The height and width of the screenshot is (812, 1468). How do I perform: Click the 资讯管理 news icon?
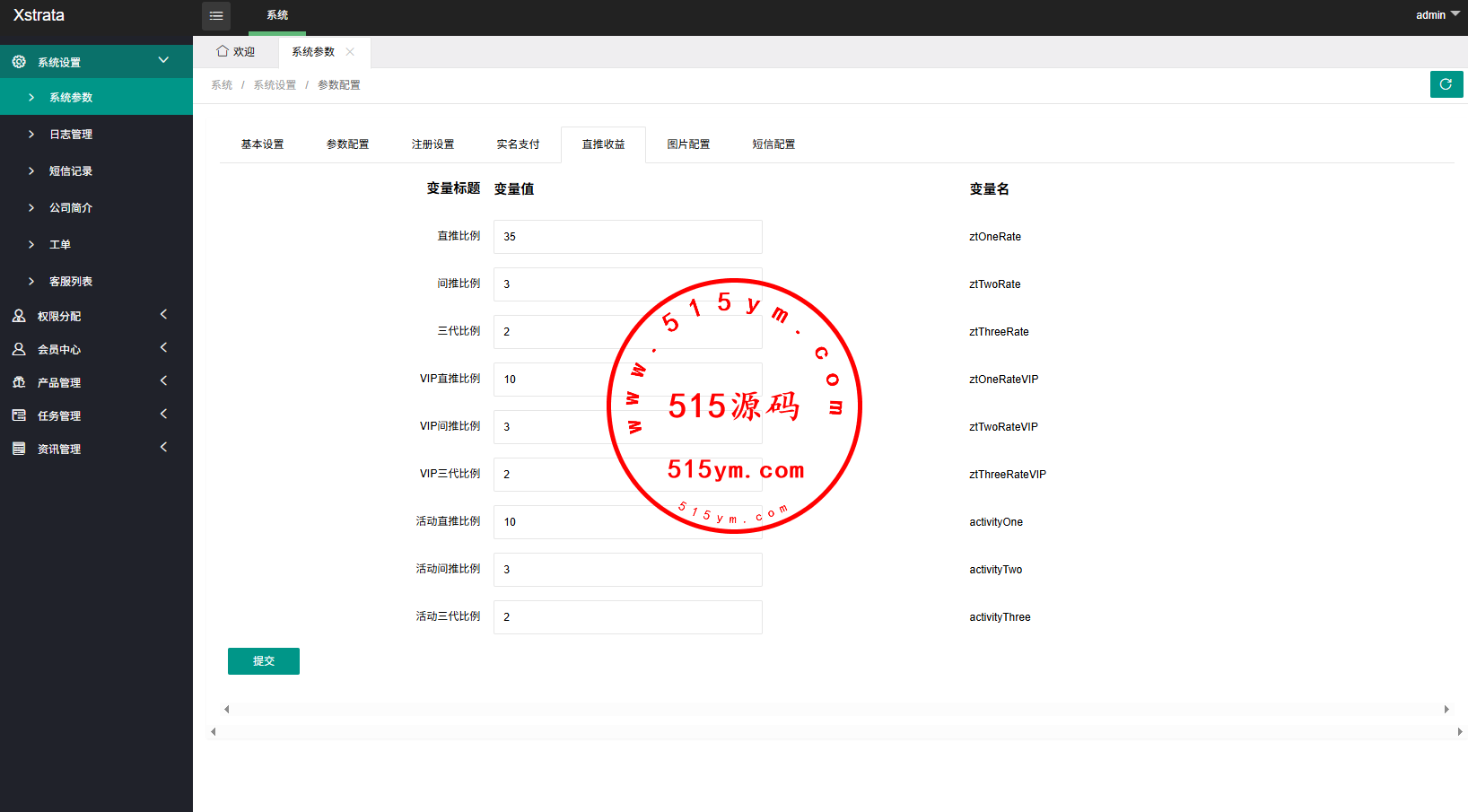pyautogui.click(x=19, y=449)
